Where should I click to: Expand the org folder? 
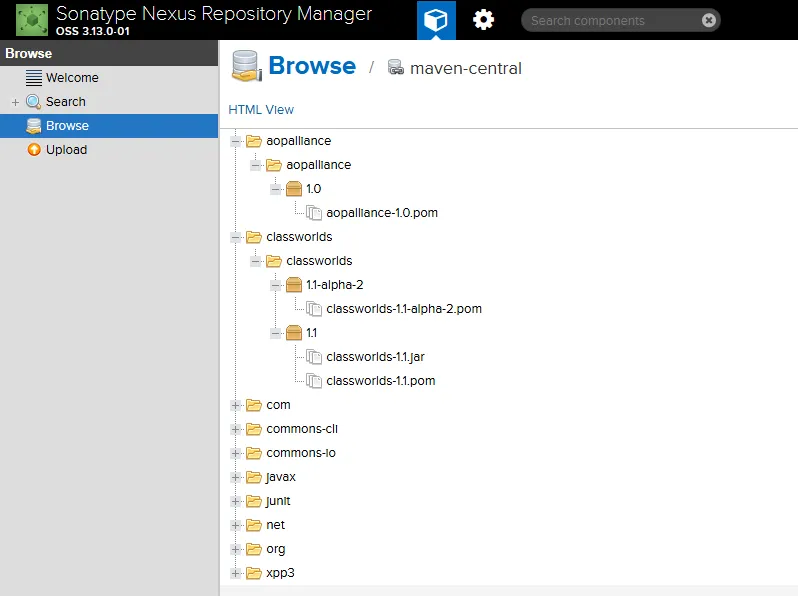[x=236, y=549]
